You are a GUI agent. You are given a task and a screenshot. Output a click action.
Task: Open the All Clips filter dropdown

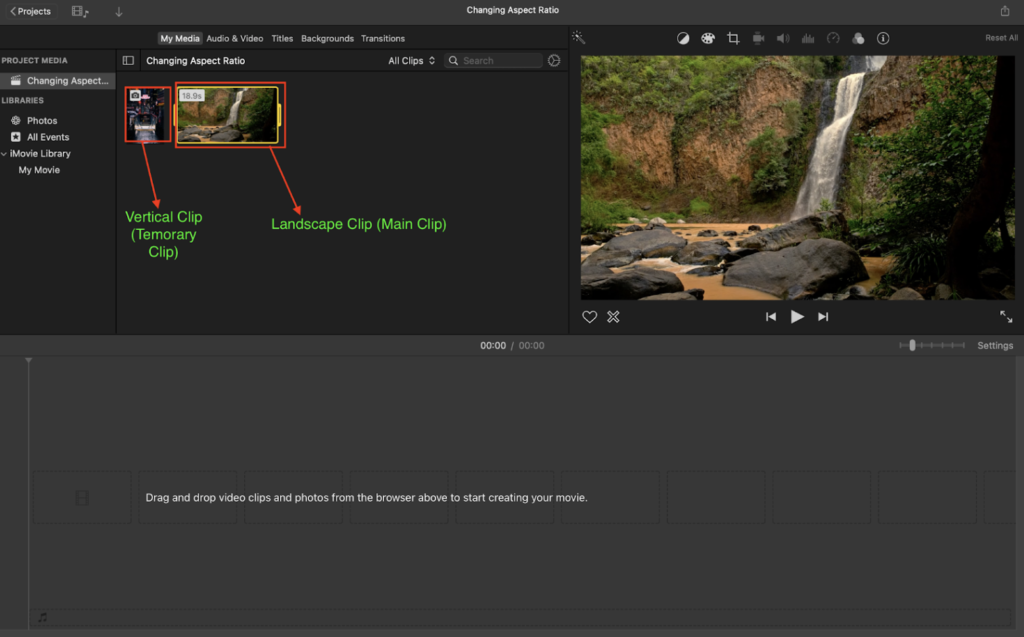[411, 61]
